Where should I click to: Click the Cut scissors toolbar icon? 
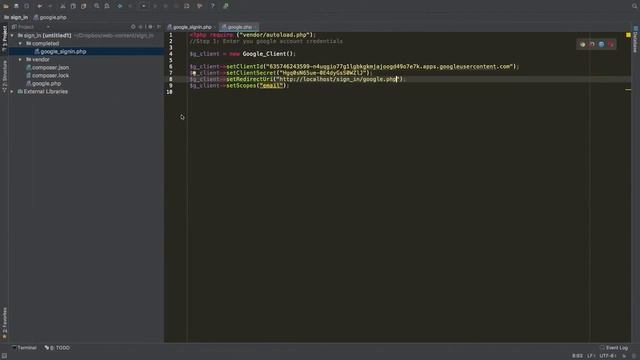62,6
